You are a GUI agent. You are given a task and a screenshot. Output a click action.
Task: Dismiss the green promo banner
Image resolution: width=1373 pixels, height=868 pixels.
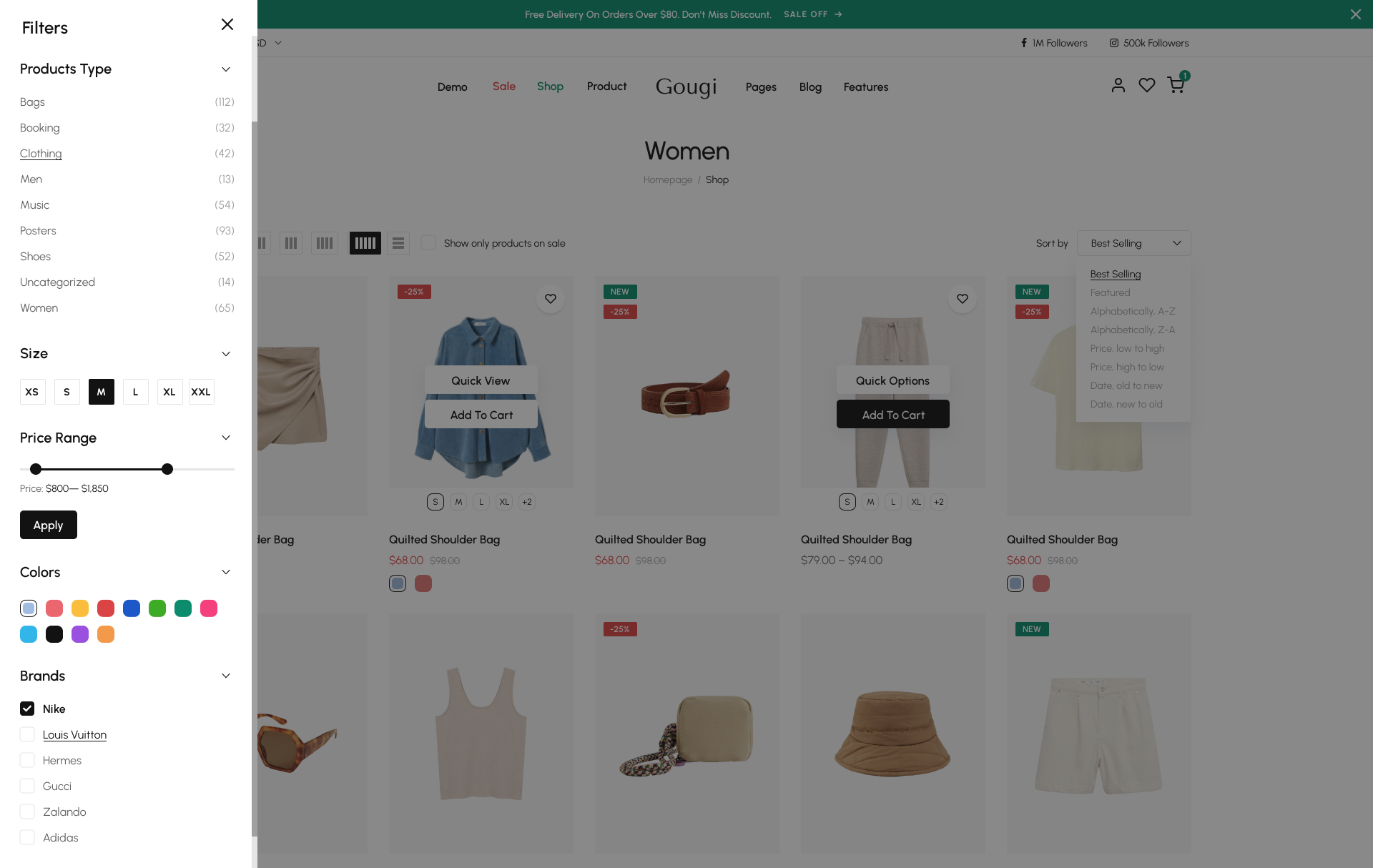(x=1355, y=14)
